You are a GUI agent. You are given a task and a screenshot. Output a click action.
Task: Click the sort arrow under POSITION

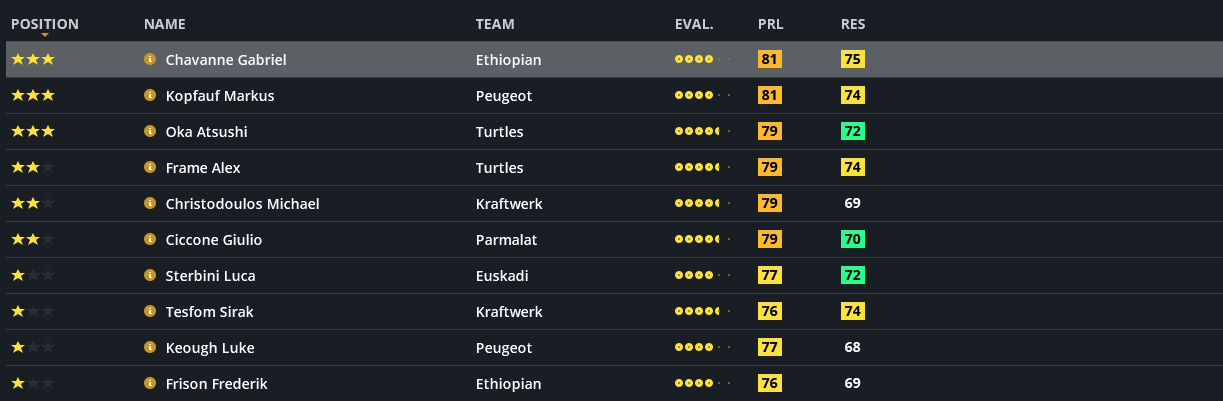click(x=45, y=36)
